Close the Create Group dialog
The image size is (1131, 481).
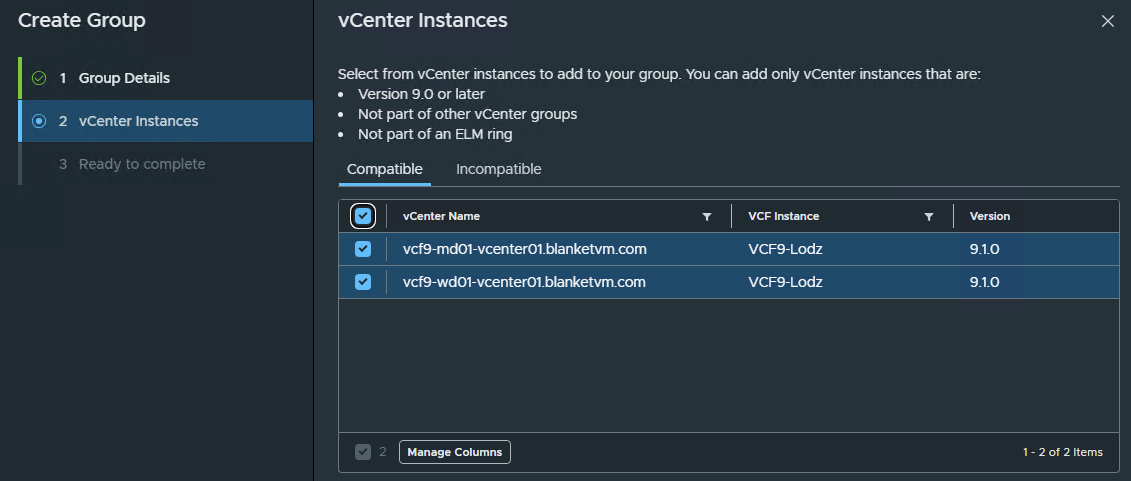point(1108,21)
